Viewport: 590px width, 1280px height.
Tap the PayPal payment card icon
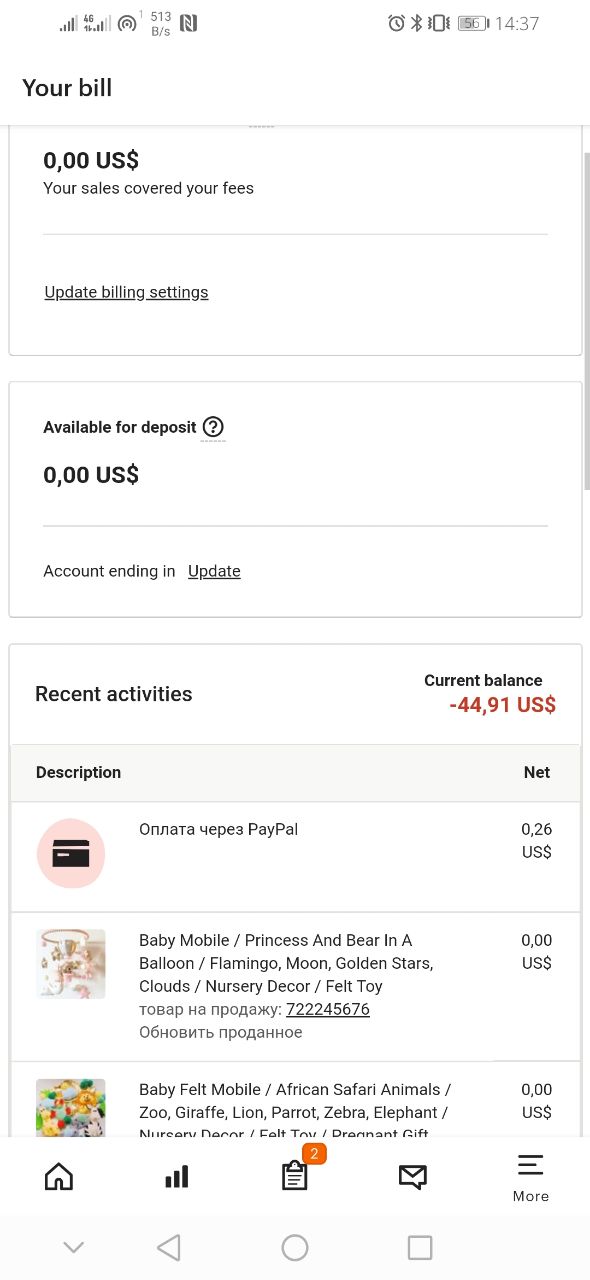tap(71, 853)
